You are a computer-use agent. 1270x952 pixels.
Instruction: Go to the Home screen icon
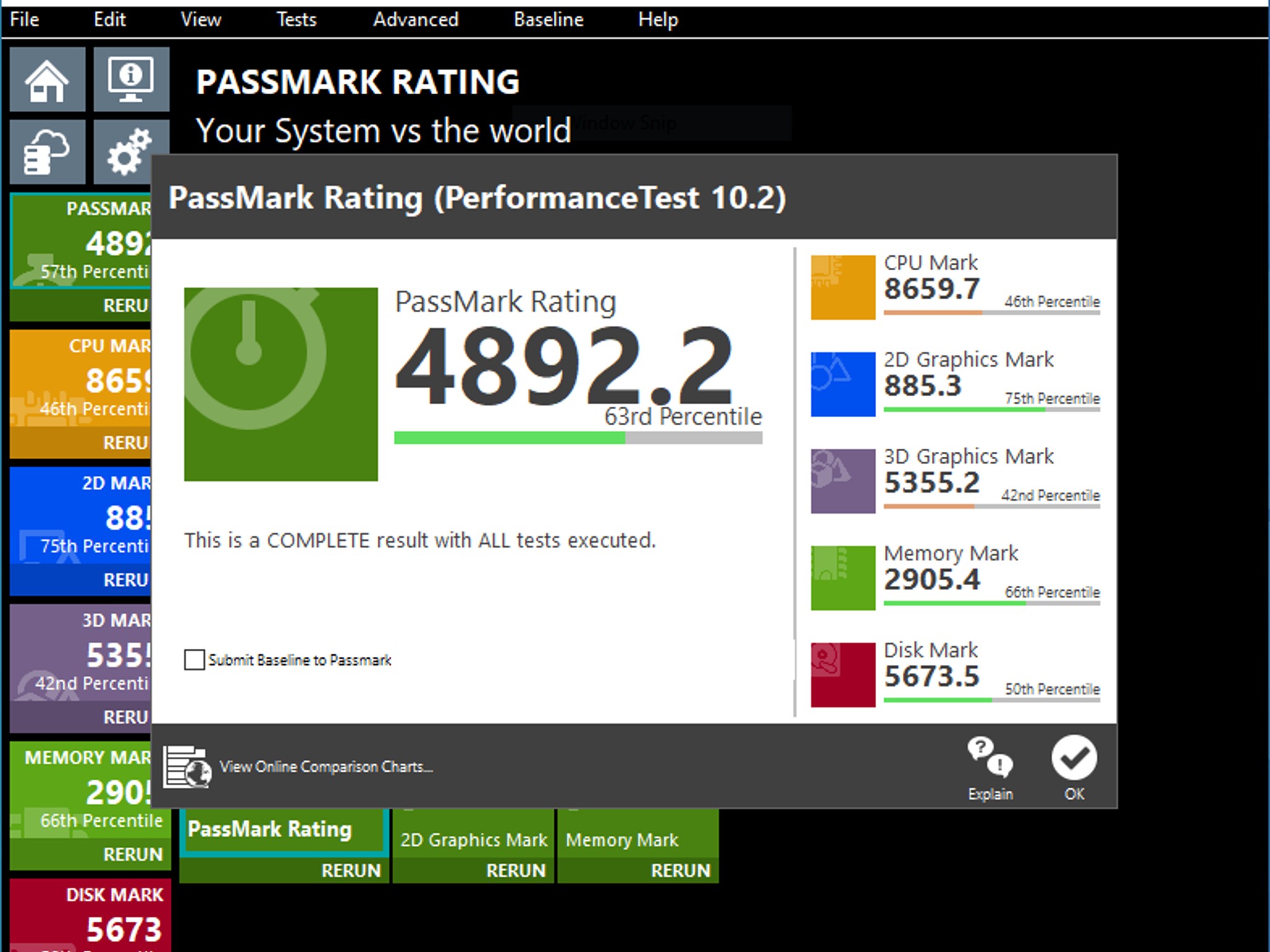click(x=47, y=79)
